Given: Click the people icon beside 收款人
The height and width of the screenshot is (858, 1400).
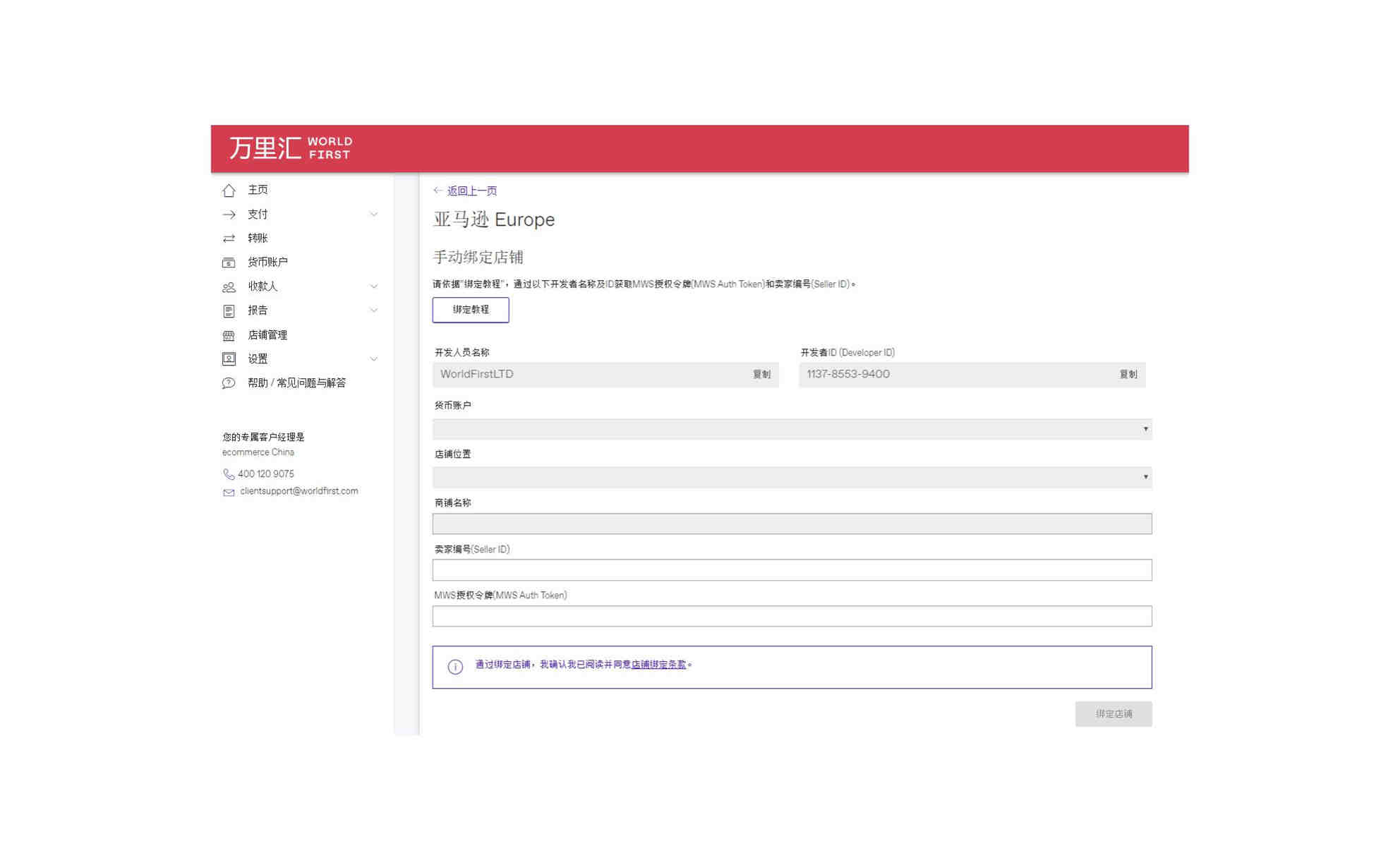Looking at the screenshot, I should coord(229,287).
